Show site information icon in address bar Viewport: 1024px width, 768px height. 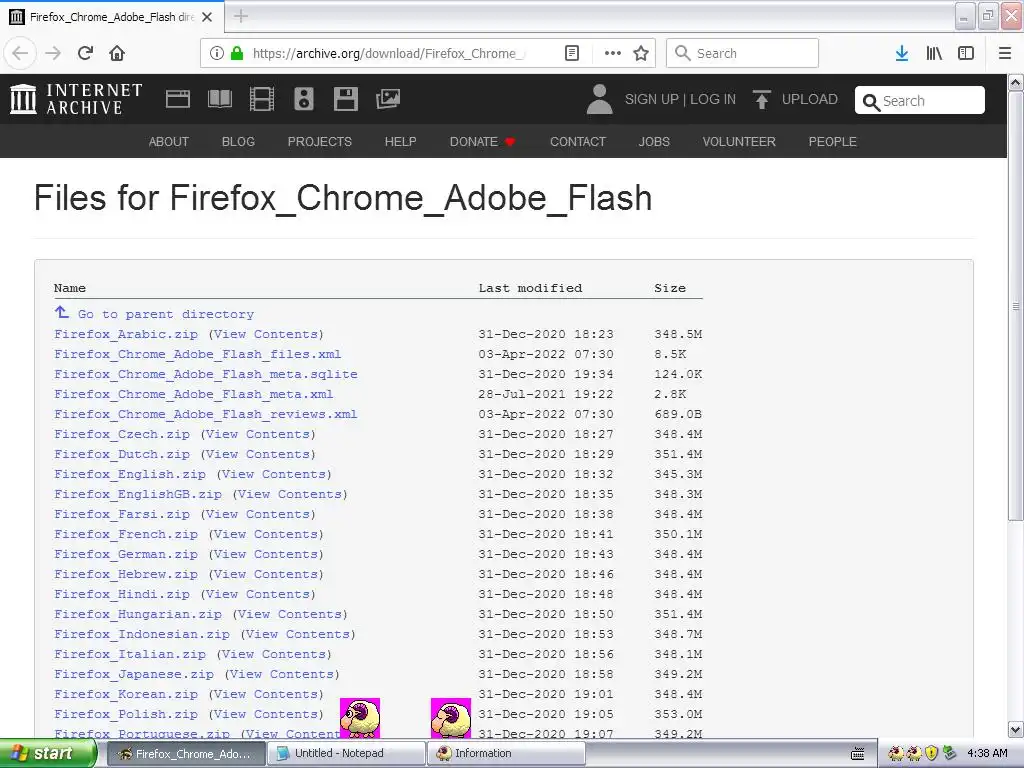pos(217,53)
